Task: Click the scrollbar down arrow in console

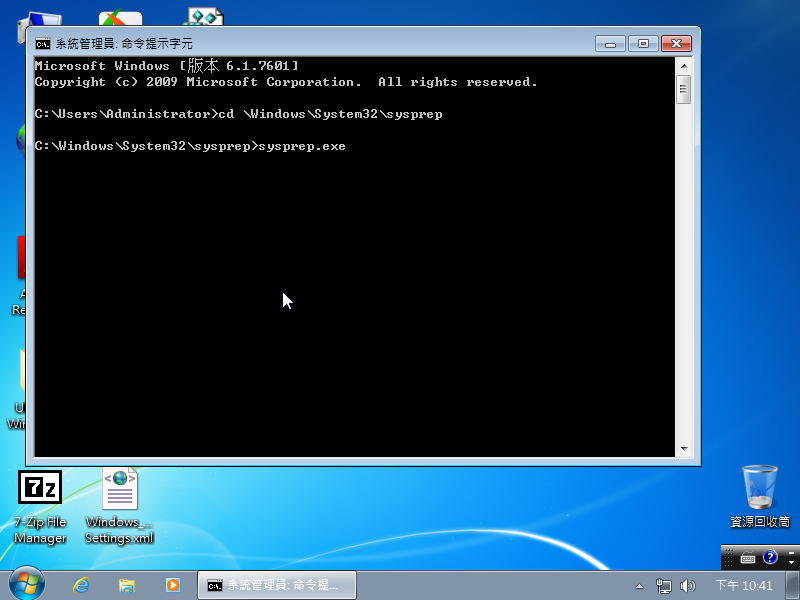Action: 684,449
